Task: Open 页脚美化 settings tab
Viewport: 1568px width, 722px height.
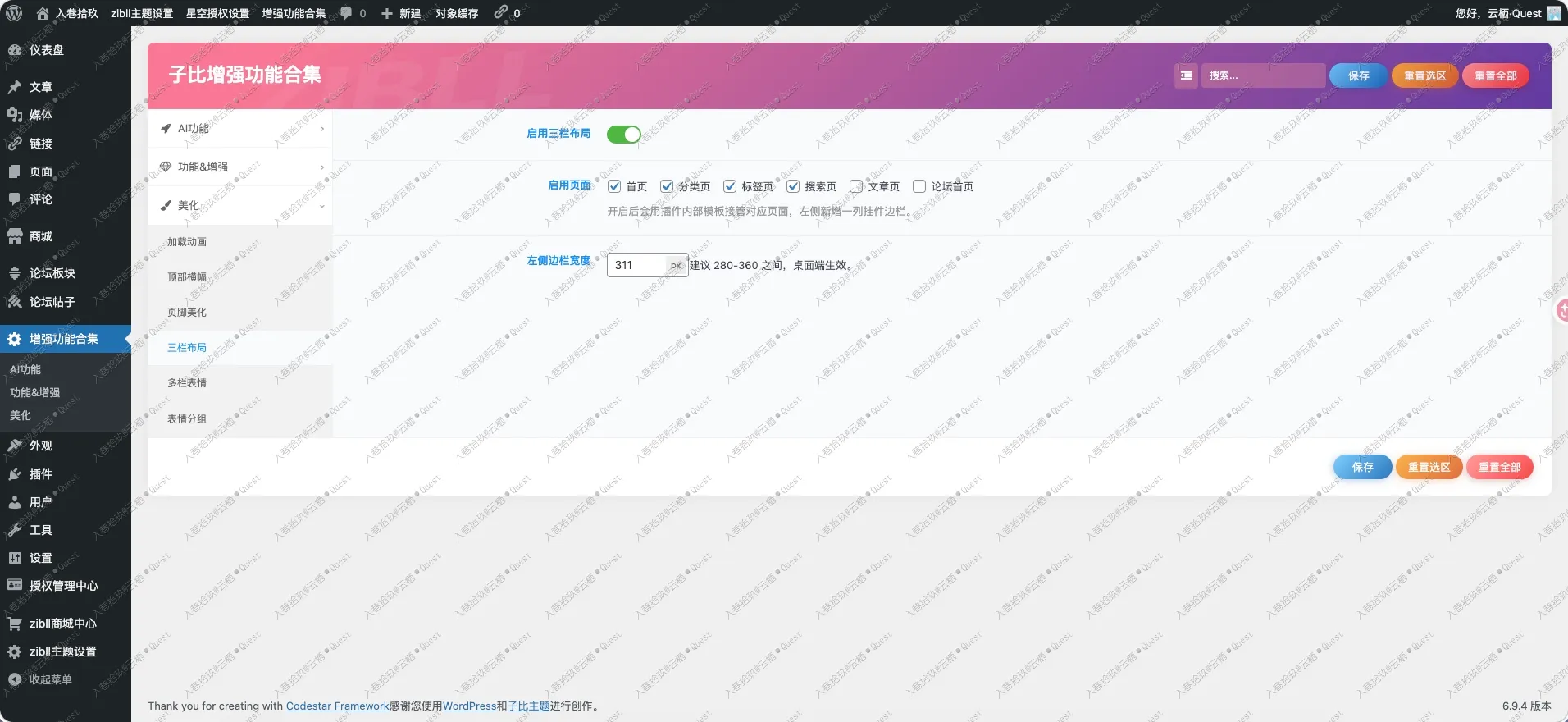Action: click(240, 313)
